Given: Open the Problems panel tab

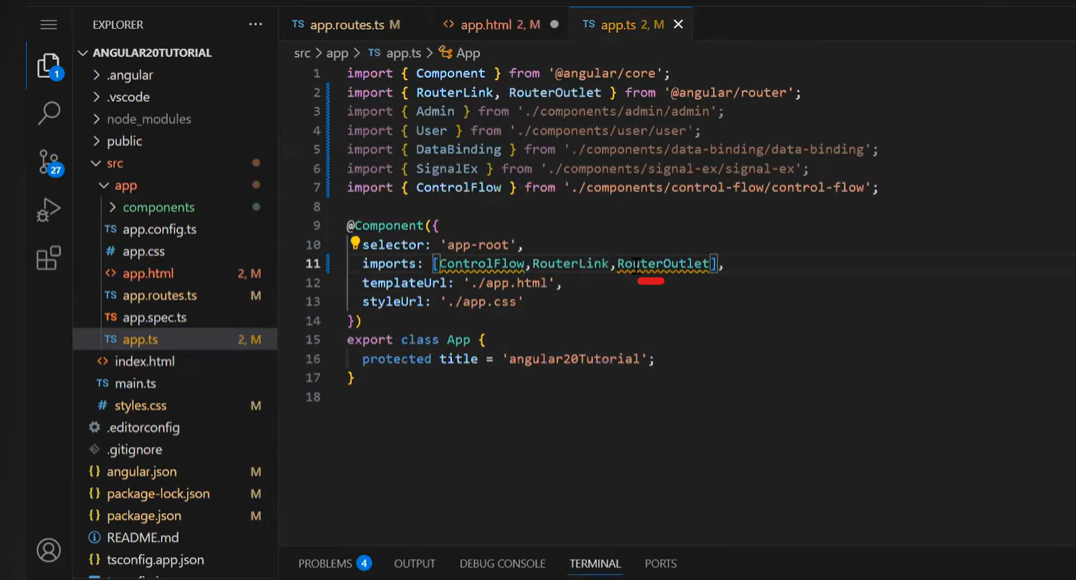Looking at the screenshot, I should pos(325,563).
